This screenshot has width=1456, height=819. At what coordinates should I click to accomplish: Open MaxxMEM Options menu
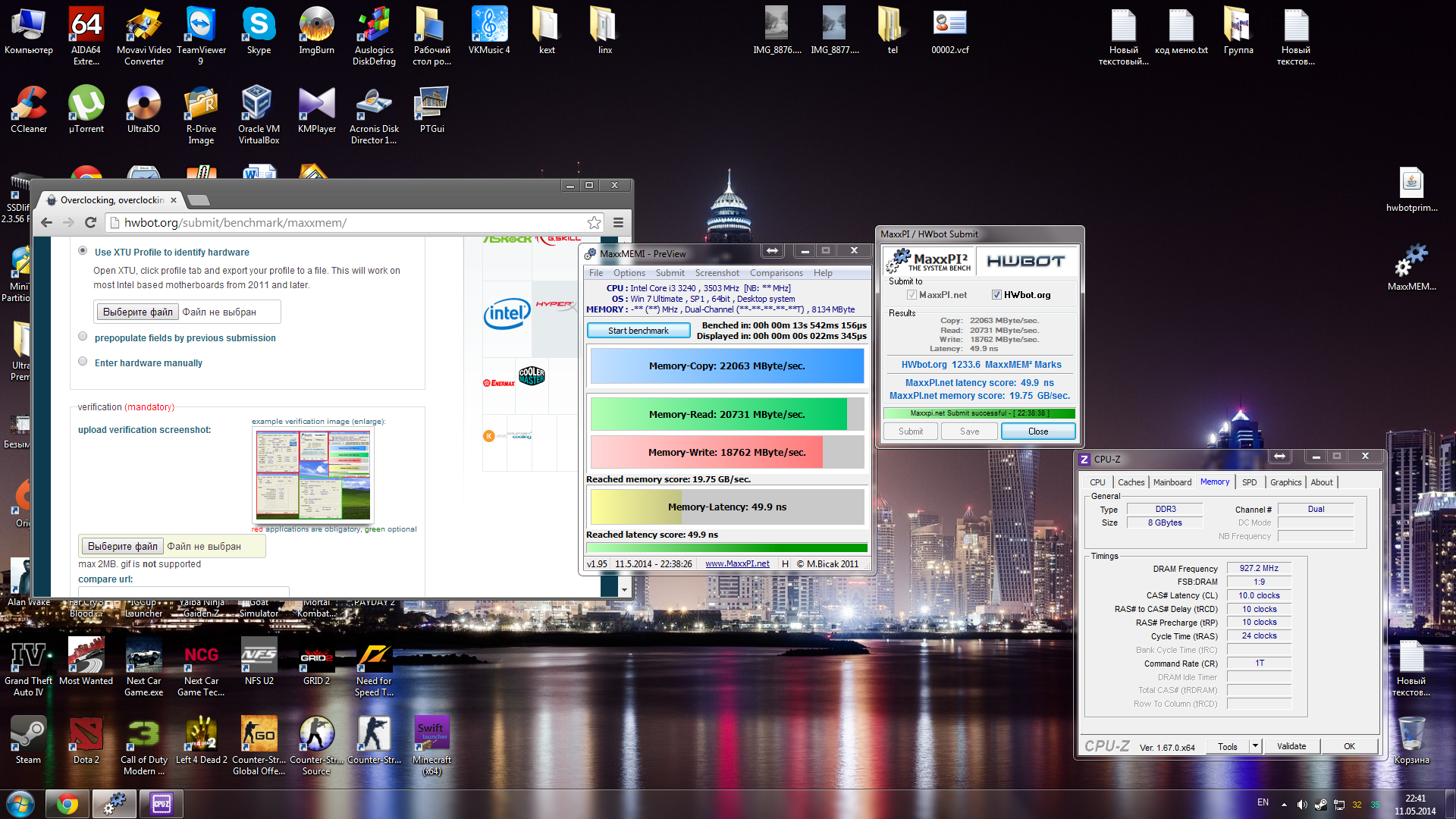[x=629, y=273]
